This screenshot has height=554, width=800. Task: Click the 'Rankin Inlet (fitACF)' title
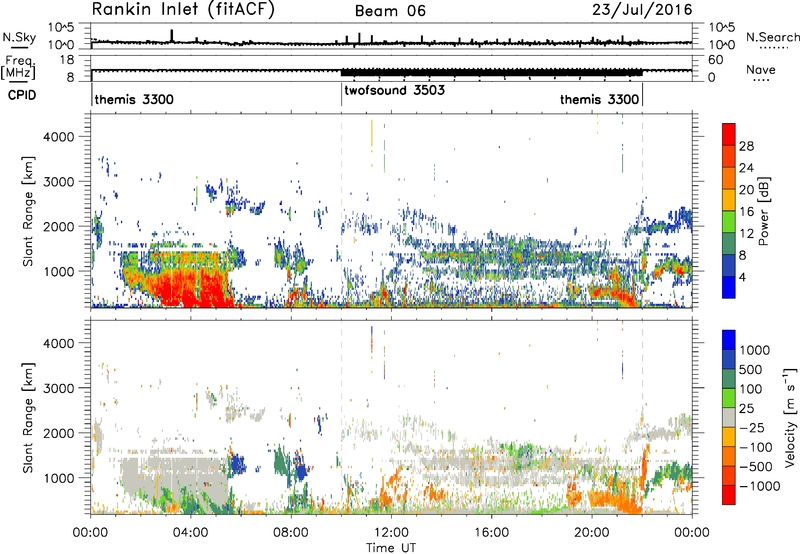click(x=183, y=9)
